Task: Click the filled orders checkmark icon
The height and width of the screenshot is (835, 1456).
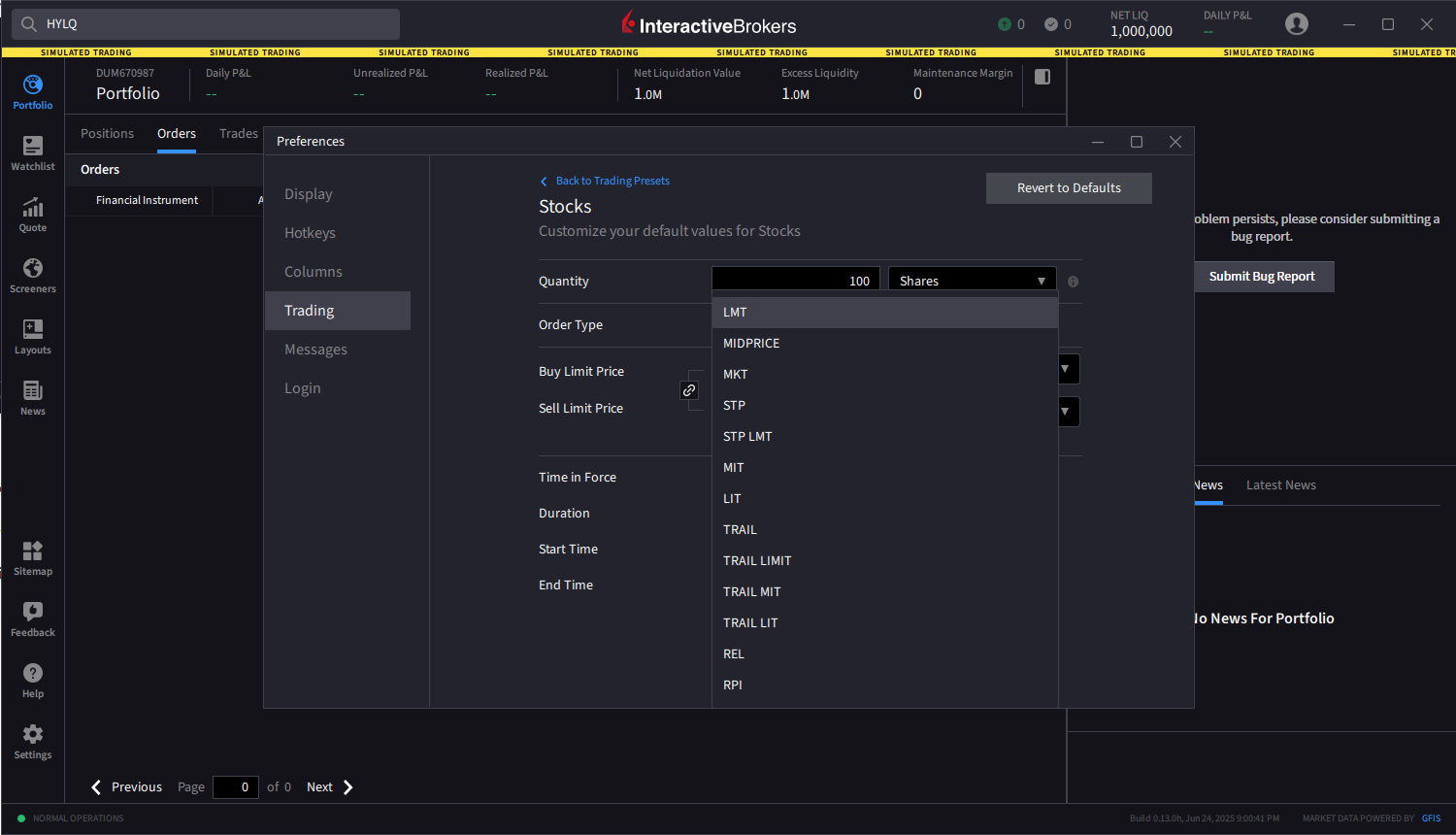Action: click(1050, 24)
